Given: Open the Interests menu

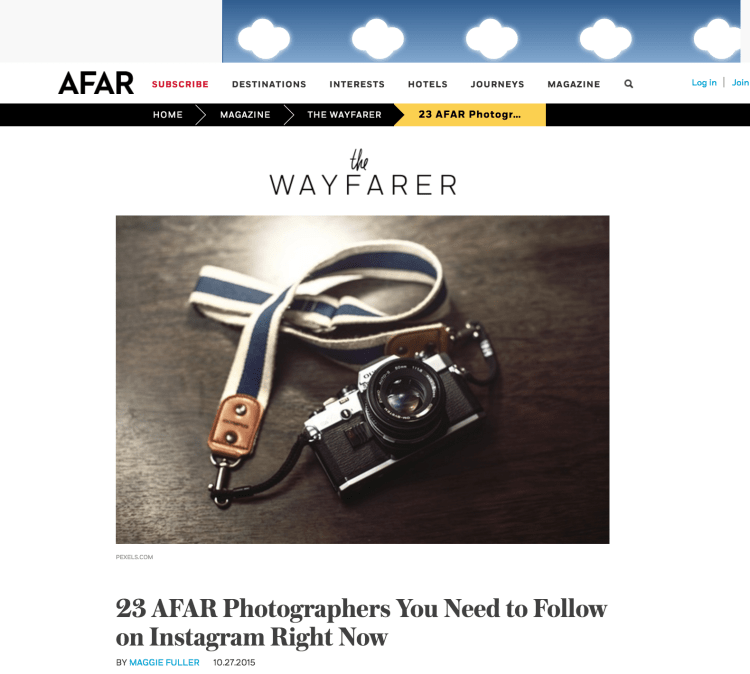Looking at the screenshot, I should tap(357, 84).
